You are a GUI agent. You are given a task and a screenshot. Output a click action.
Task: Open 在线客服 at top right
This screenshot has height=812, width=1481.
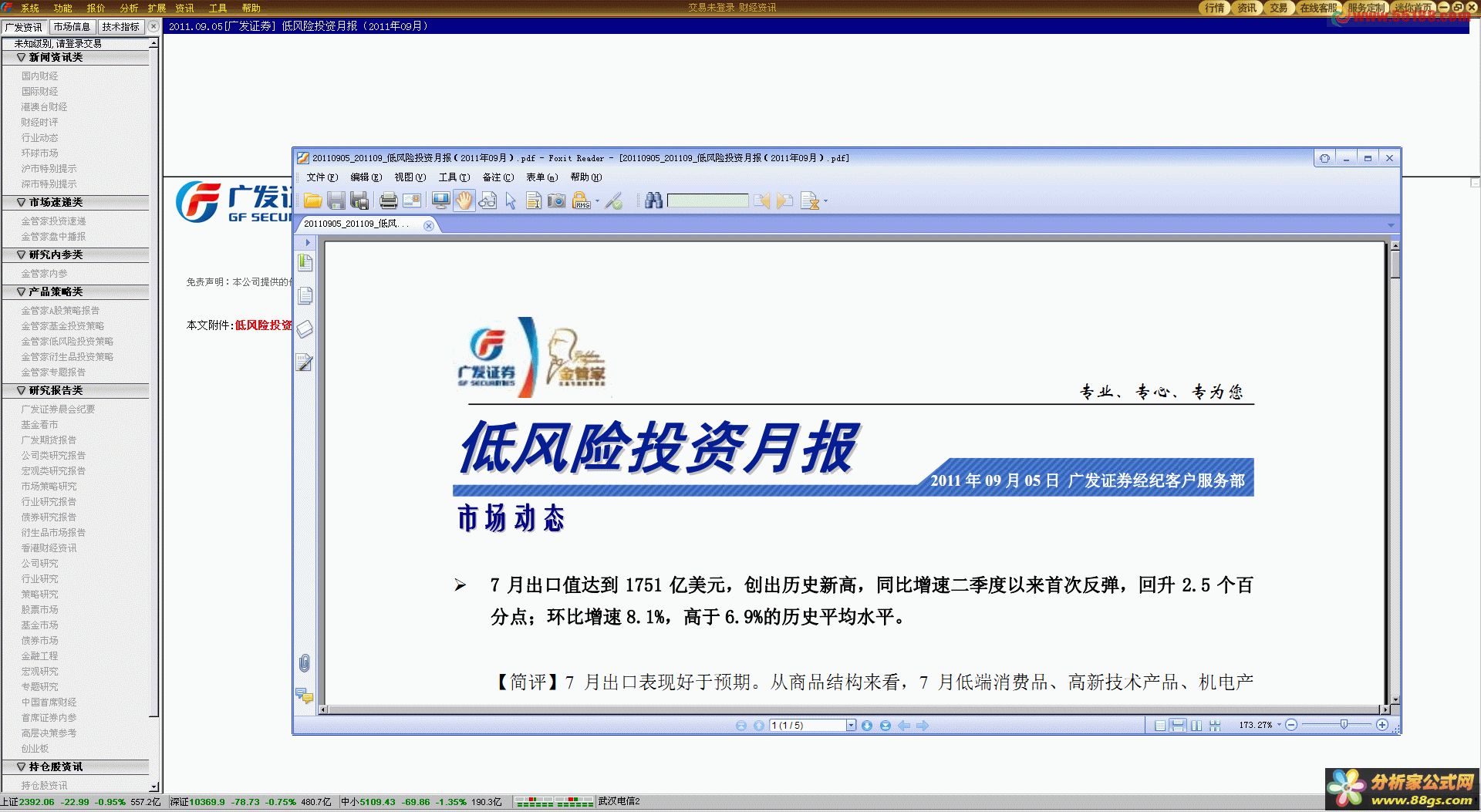1318,8
